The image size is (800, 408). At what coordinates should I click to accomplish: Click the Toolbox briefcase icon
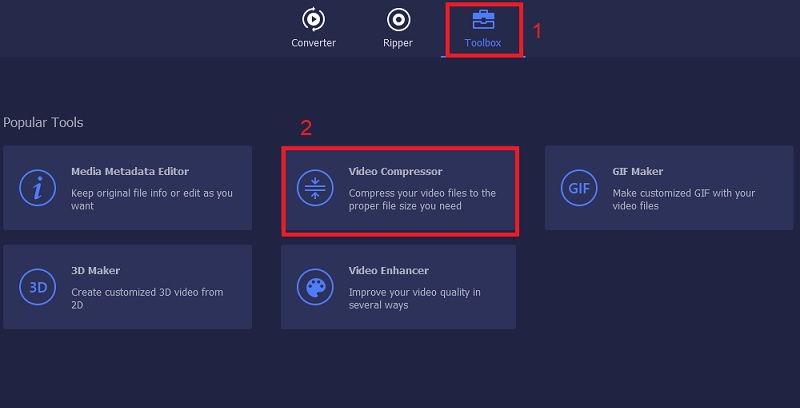coord(483,19)
